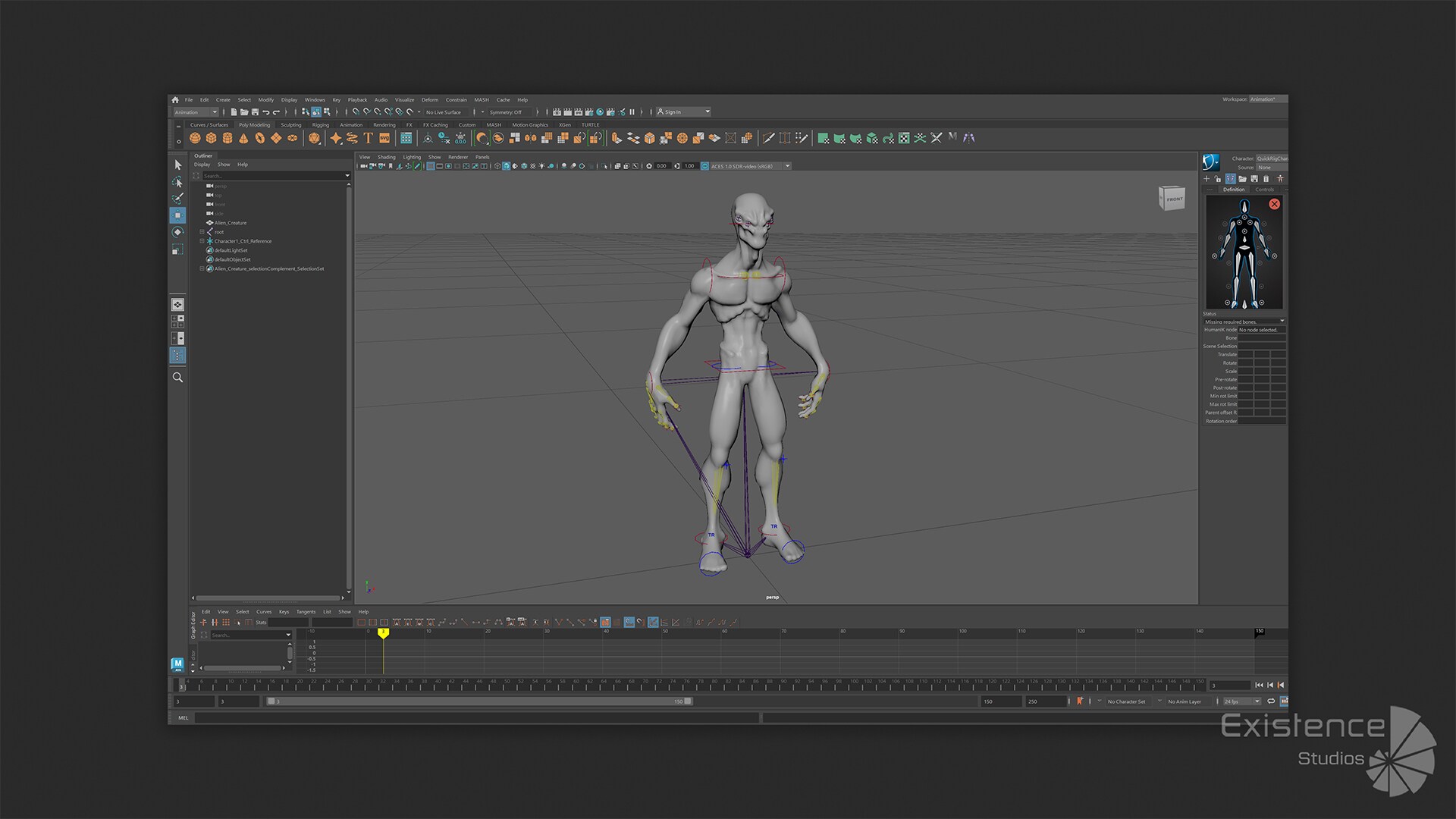Open the skeleton definition icon in HumanIK panel
This screenshot has height=819, width=1456.
tap(1231, 179)
